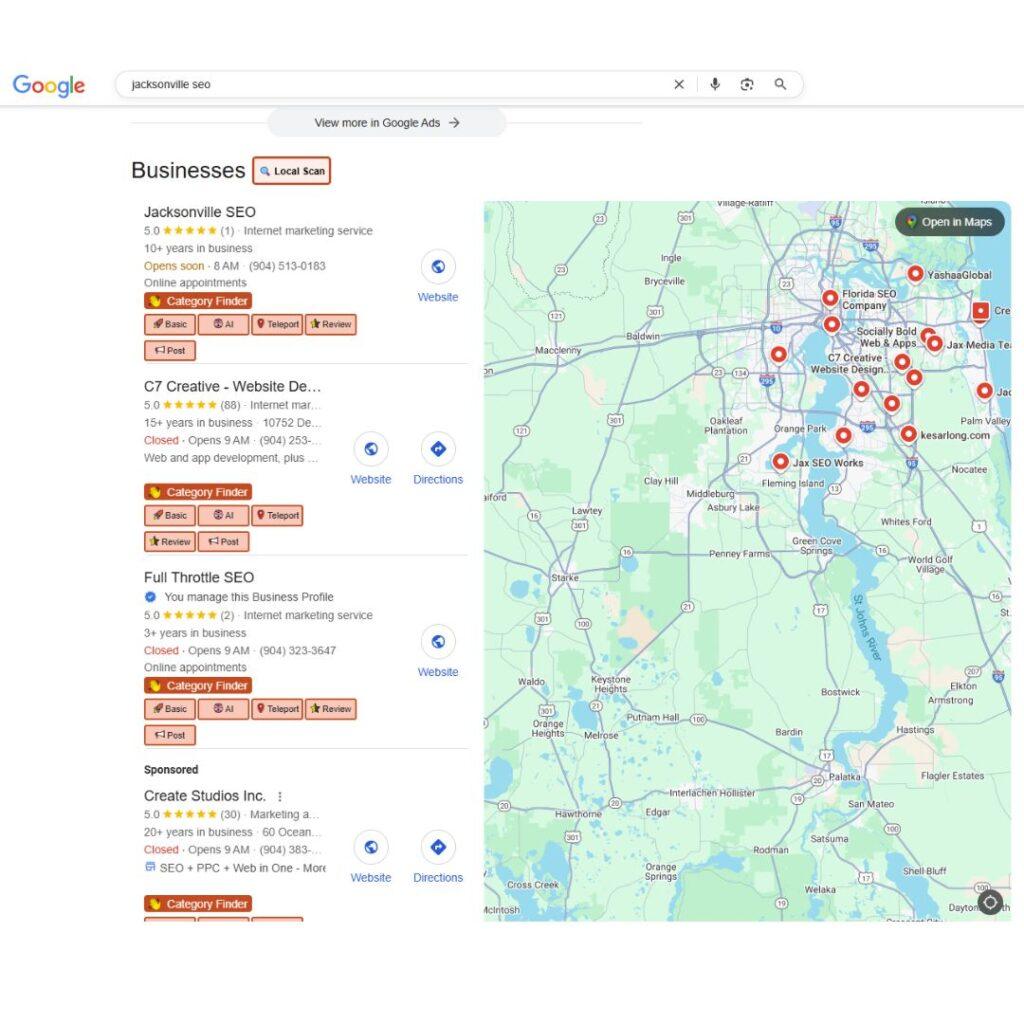Click Category Finder under Full Throttle SEO
This screenshot has width=1024, height=1024.
click(x=197, y=686)
